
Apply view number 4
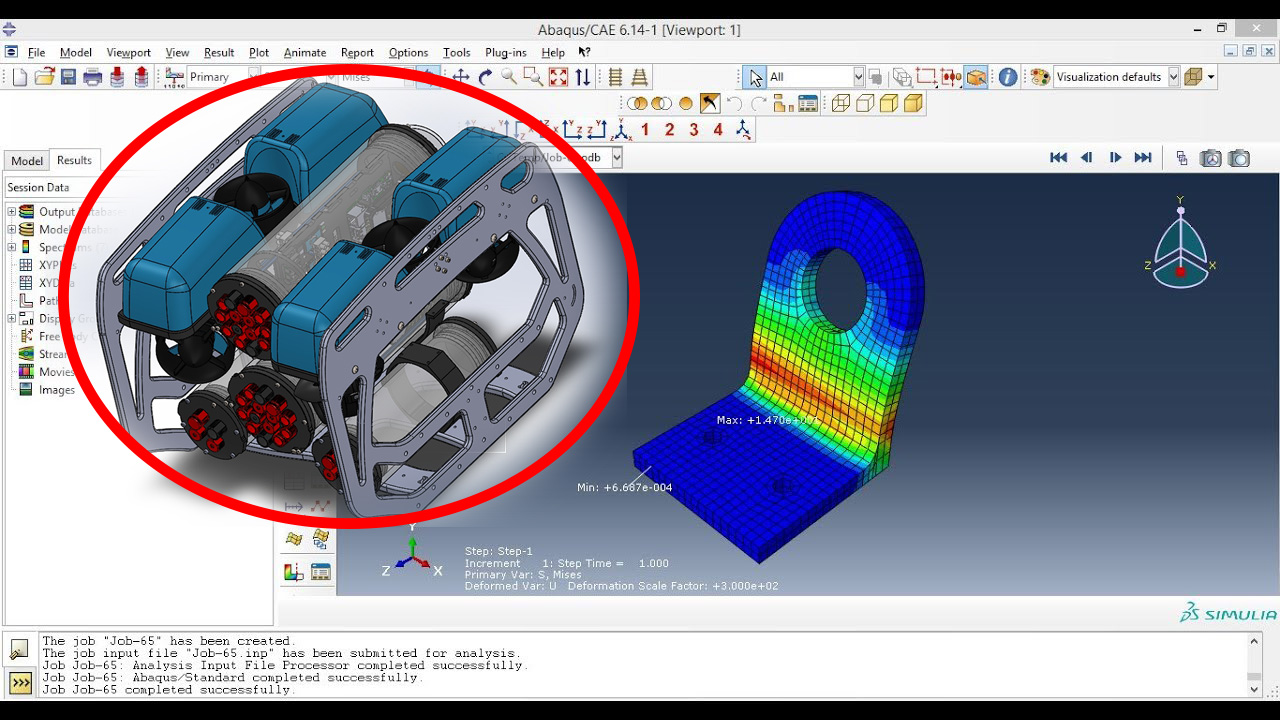click(x=717, y=129)
